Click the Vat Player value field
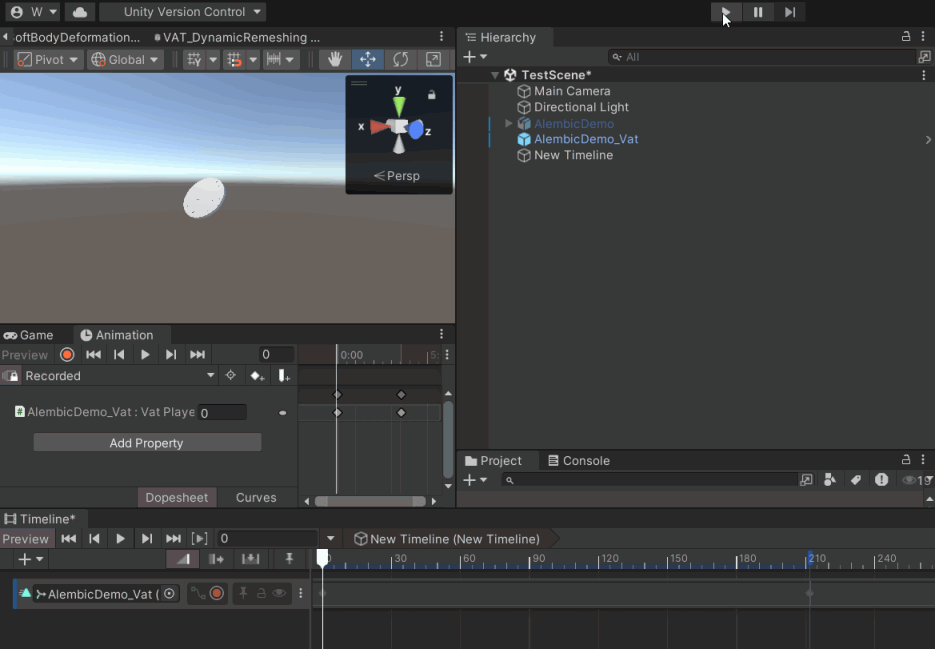The height and width of the screenshot is (649, 935). coord(222,413)
